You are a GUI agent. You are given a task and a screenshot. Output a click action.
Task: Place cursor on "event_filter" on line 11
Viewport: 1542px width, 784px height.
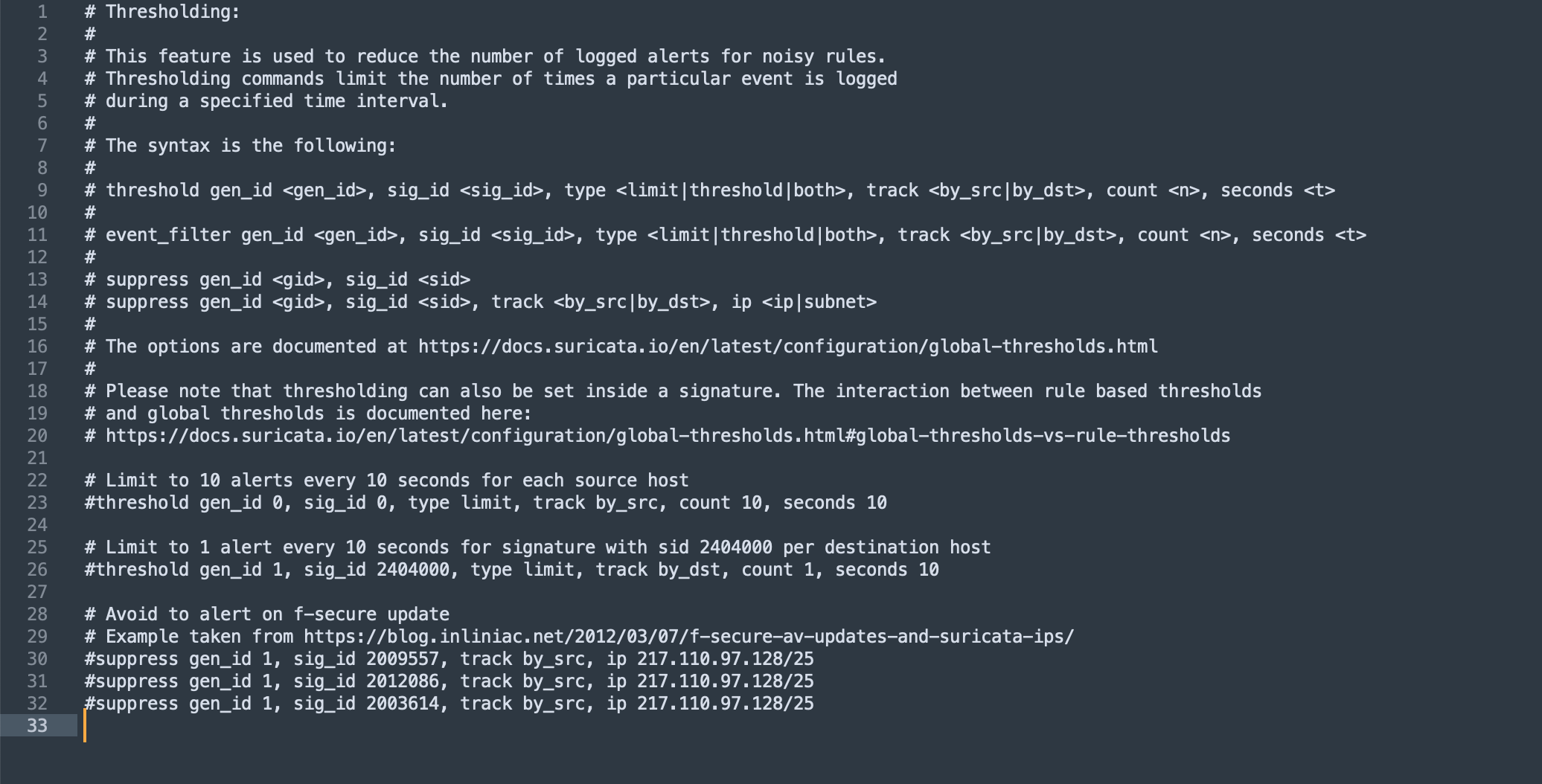click(x=167, y=235)
